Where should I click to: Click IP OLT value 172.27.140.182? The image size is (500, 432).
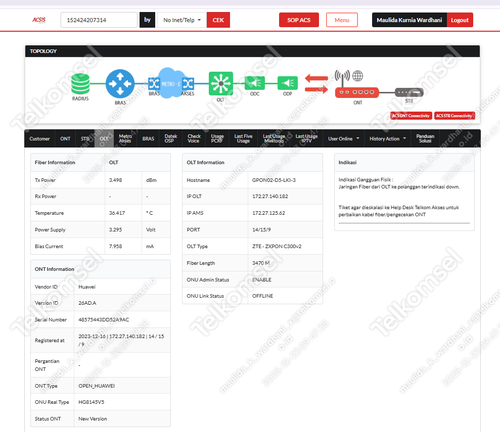pos(270,196)
